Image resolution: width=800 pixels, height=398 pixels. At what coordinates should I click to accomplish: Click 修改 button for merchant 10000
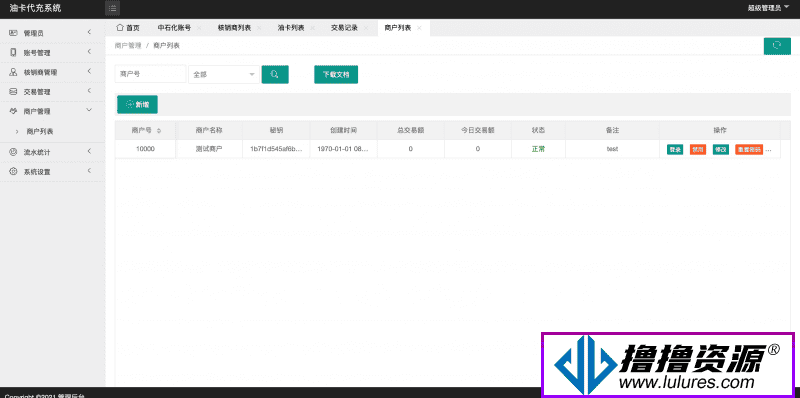pos(720,150)
